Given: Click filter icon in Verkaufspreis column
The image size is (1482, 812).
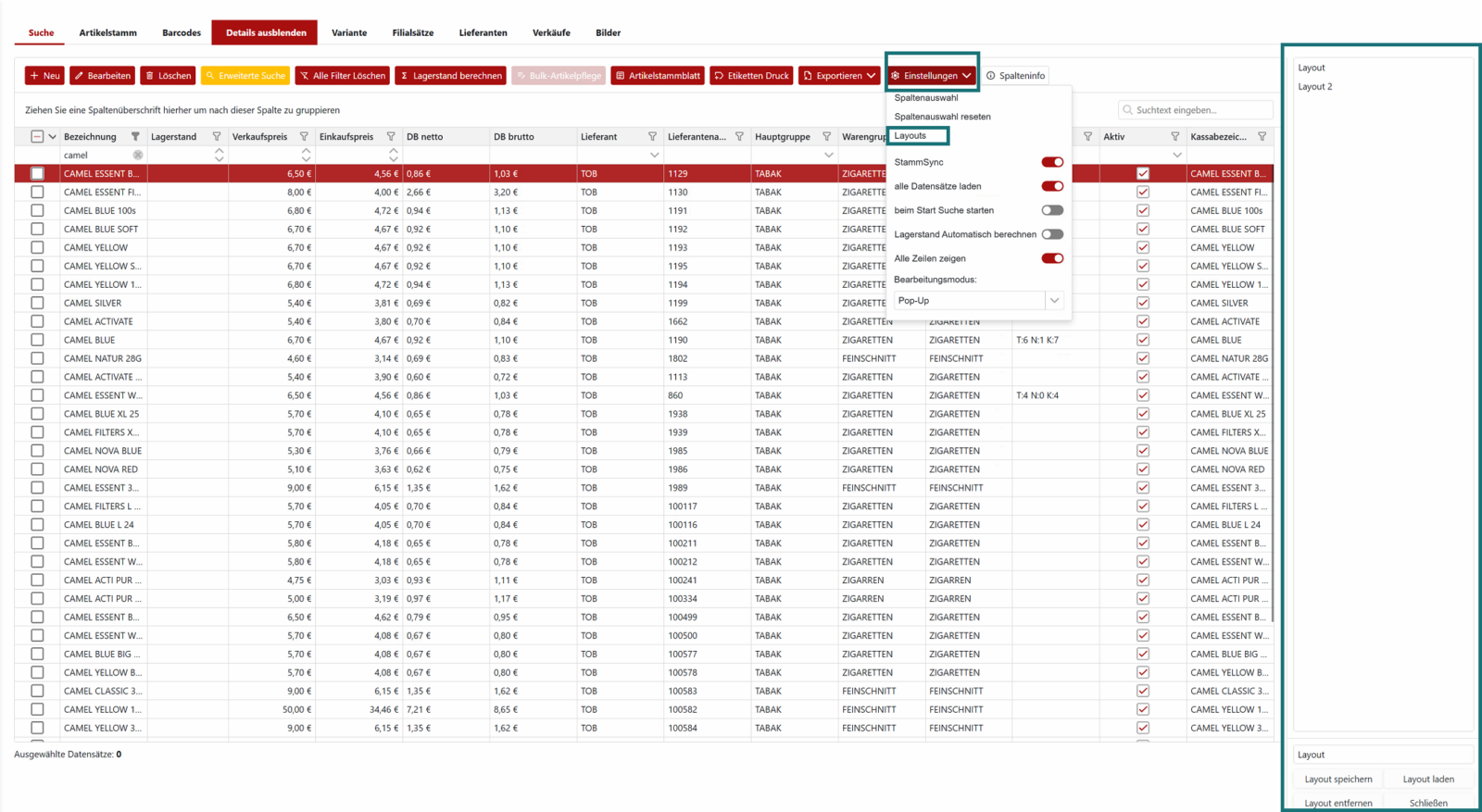Looking at the screenshot, I should tap(304, 136).
